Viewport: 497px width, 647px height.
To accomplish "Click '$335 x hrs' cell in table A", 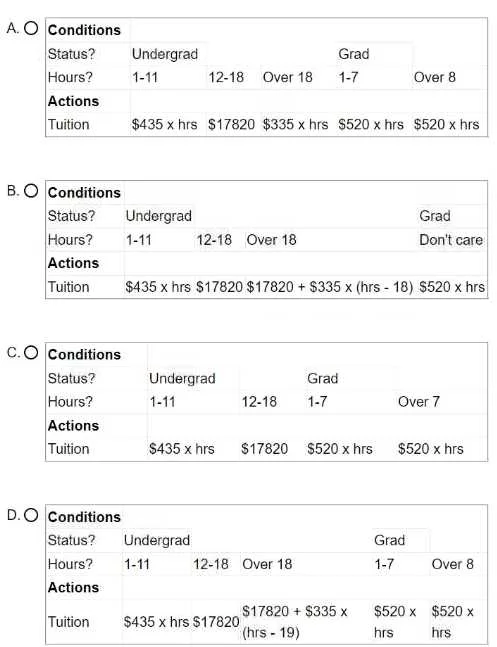I will pyautogui.click(x=296, y=124).
